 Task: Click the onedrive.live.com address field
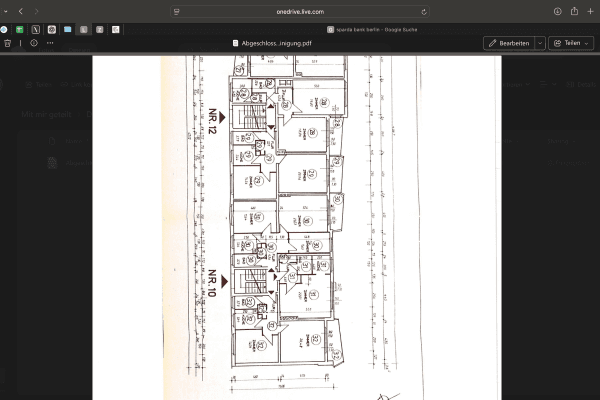coord(300,11)
